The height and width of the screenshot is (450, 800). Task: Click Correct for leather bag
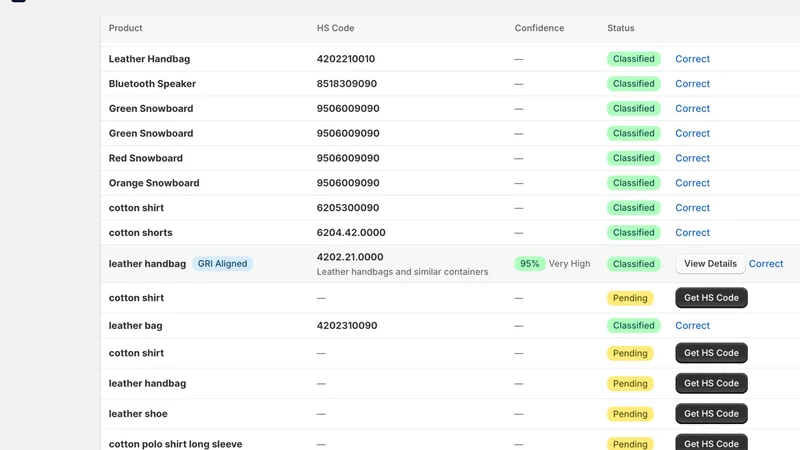(692, 326)
